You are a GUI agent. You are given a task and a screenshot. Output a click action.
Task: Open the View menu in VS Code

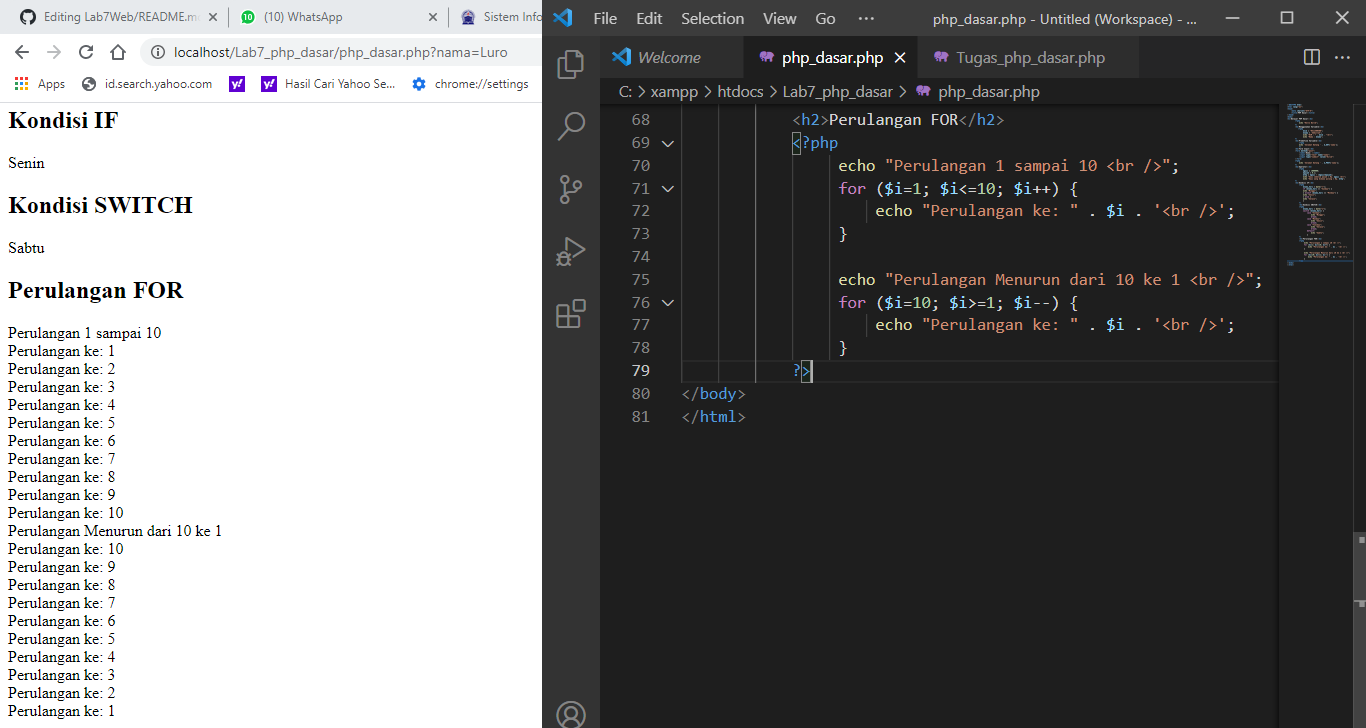(779, 18)
